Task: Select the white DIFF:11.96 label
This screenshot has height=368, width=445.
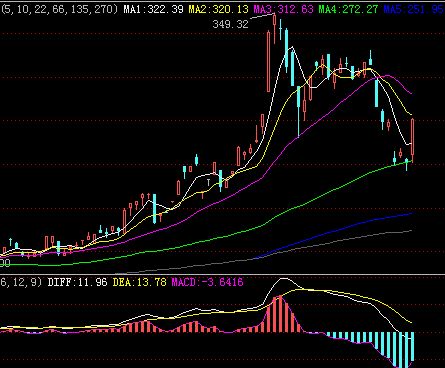Action: (77, 282)
